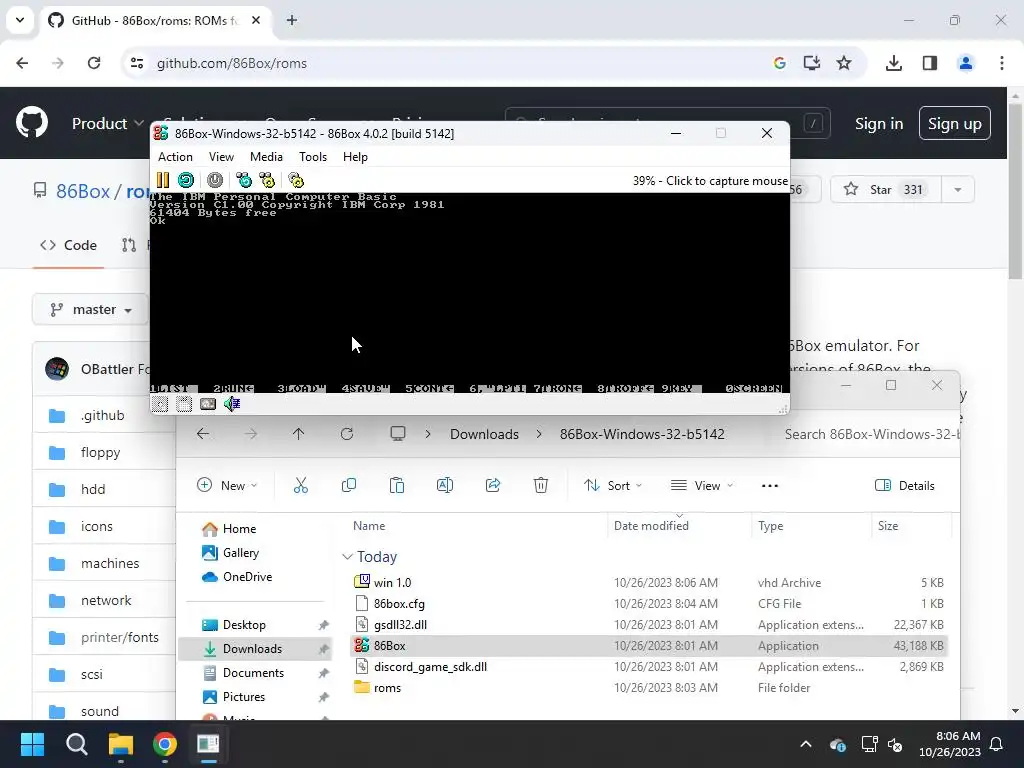Select the Code tab on GitHub

(69, 245)
